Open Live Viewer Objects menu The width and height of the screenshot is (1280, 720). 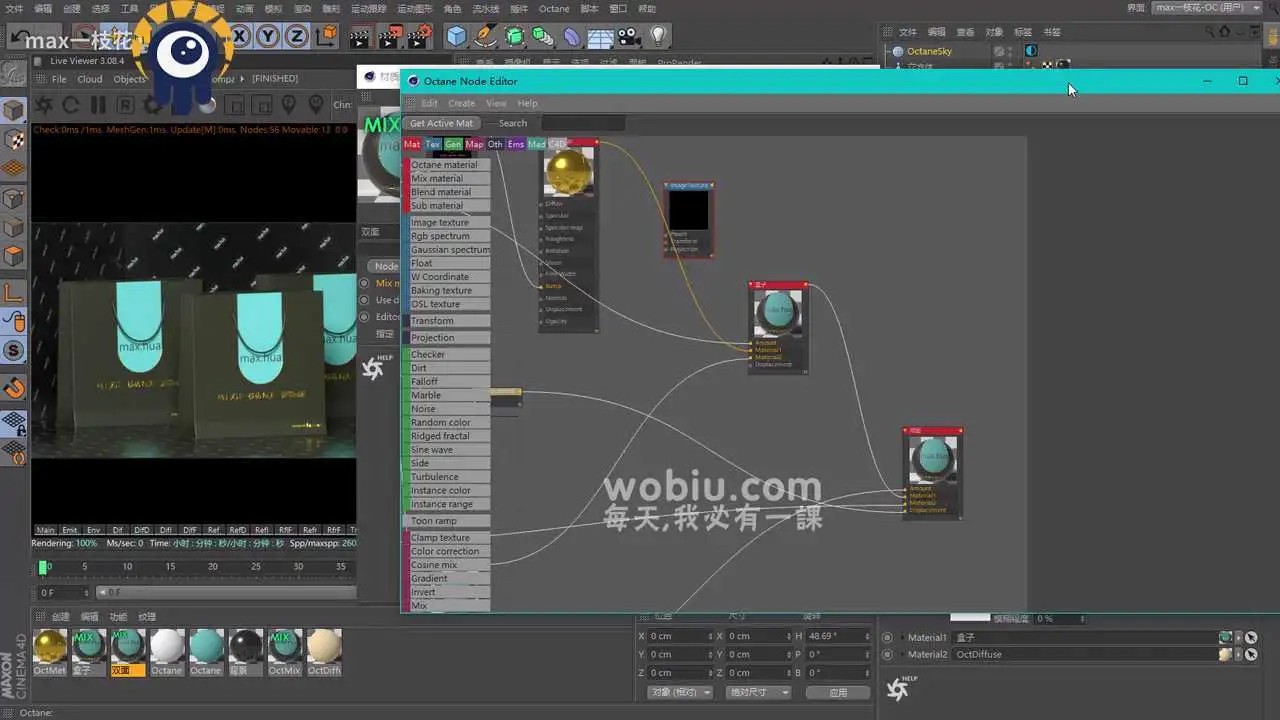tap(130, 79)
